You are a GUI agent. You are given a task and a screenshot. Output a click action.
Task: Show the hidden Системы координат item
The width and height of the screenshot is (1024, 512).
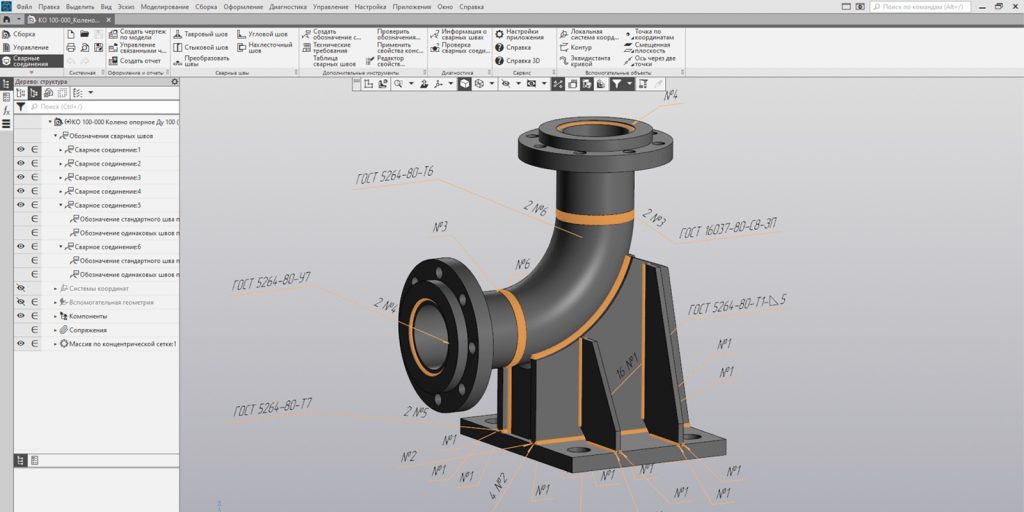[21, 288]
